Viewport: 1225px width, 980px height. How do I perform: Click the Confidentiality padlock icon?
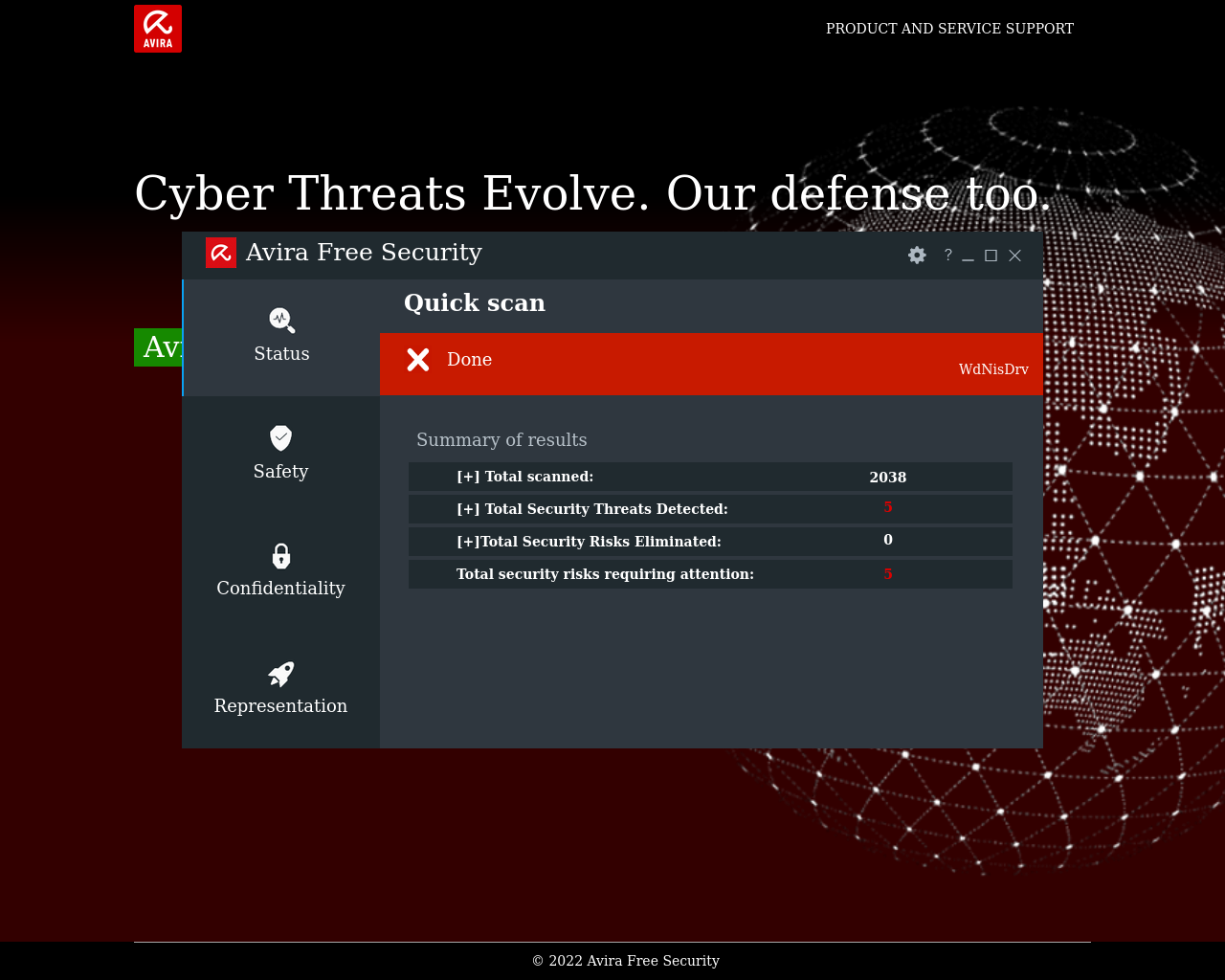[280, 556]
